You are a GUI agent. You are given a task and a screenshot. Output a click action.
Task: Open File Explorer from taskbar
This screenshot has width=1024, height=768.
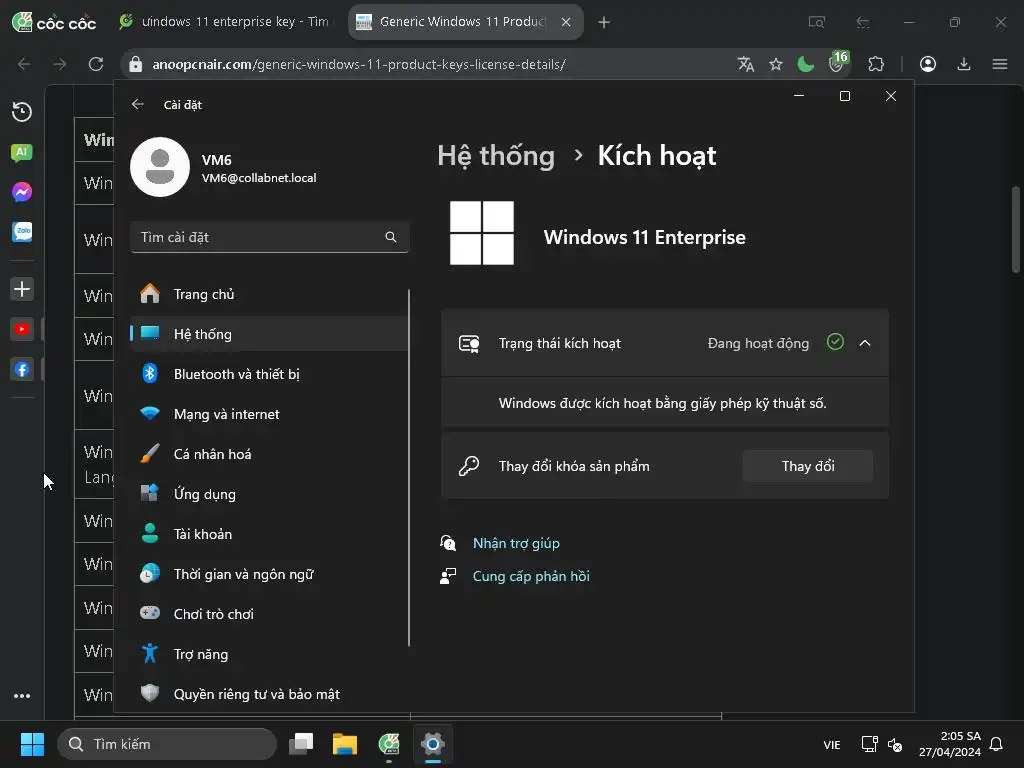click(345, 744)
